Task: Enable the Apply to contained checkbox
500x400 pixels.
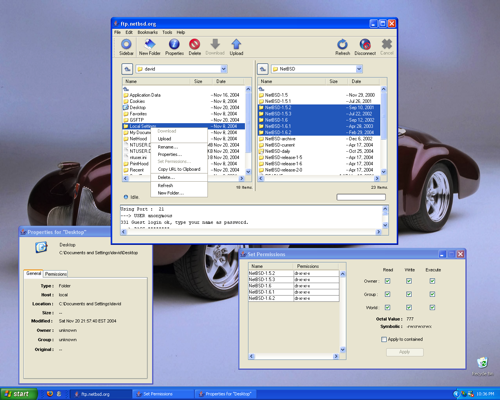Action: pyautogui.click(x=384, y=339)
